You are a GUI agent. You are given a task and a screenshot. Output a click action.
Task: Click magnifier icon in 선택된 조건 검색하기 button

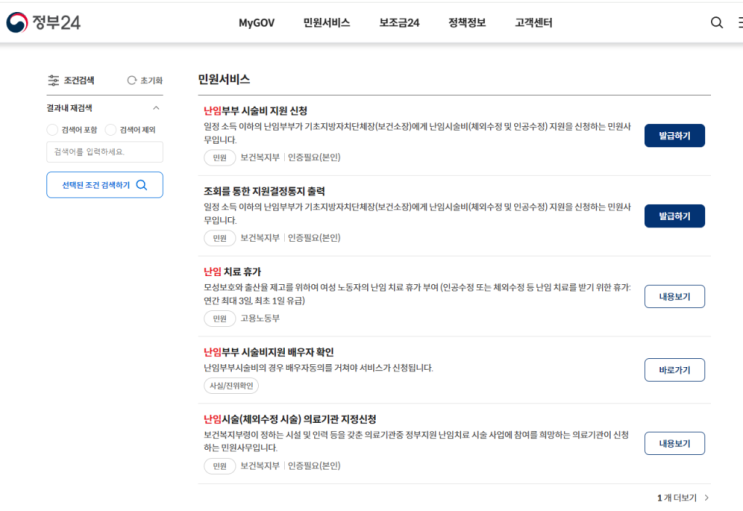click(142, 185)
